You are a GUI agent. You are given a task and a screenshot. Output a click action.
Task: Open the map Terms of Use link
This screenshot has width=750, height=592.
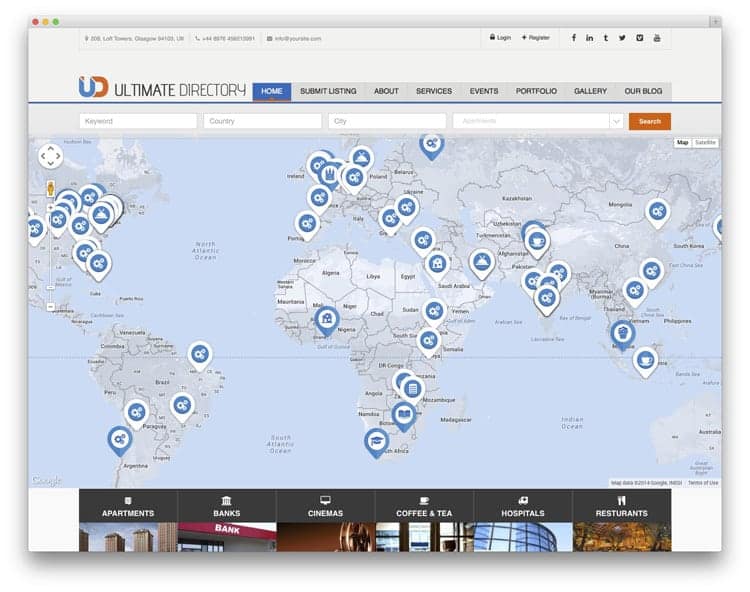(x=703, y=483)
